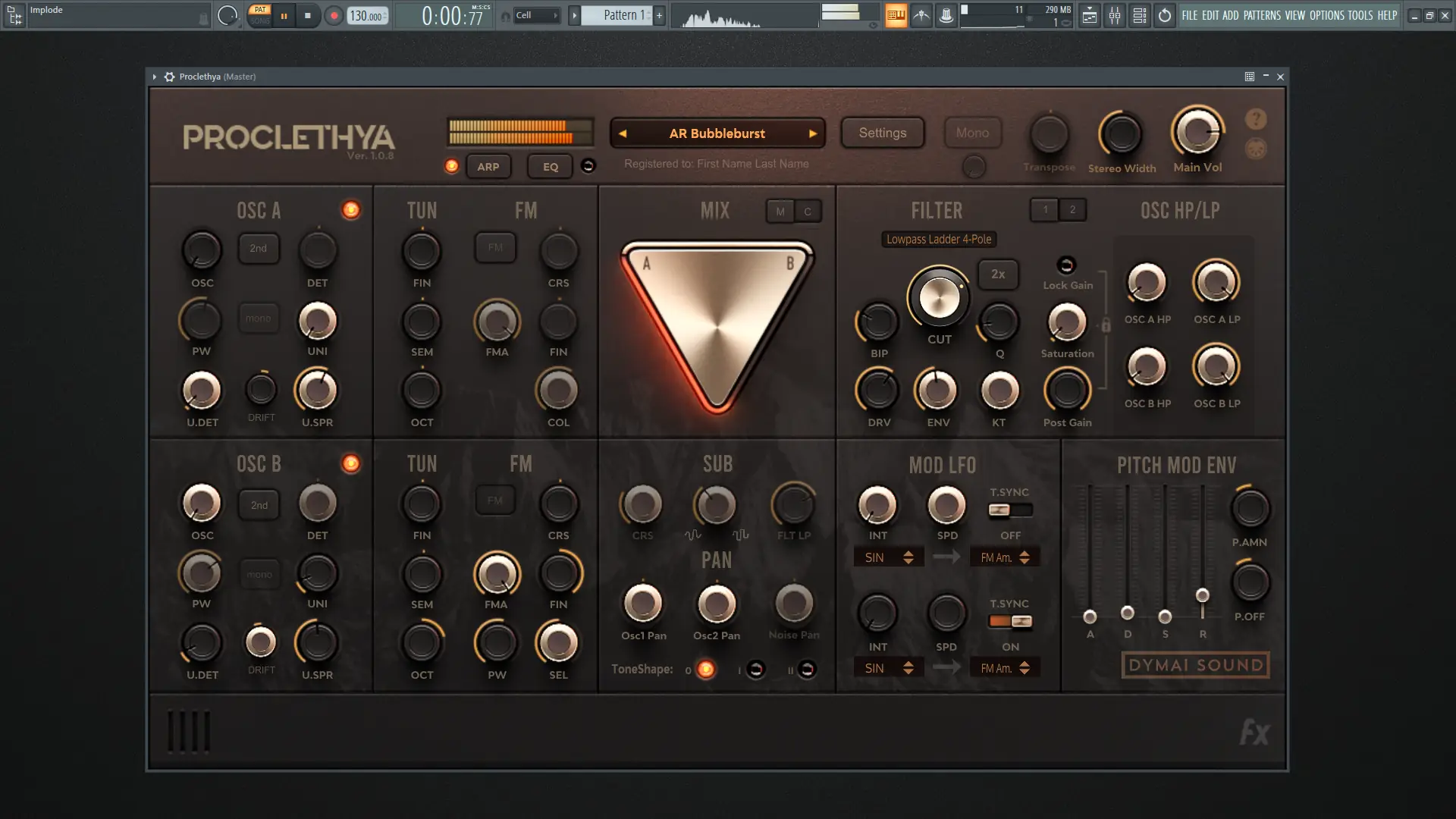1456x819 pixels.
Task: Open Lowpass Ladder 4-Pole filter type menu
Action: pos(939,239)
